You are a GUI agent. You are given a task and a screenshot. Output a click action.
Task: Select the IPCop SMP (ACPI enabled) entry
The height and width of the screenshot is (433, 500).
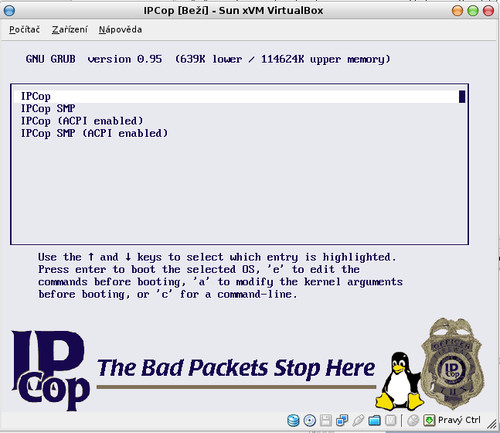pyautogui.click(x=94, y=133)
